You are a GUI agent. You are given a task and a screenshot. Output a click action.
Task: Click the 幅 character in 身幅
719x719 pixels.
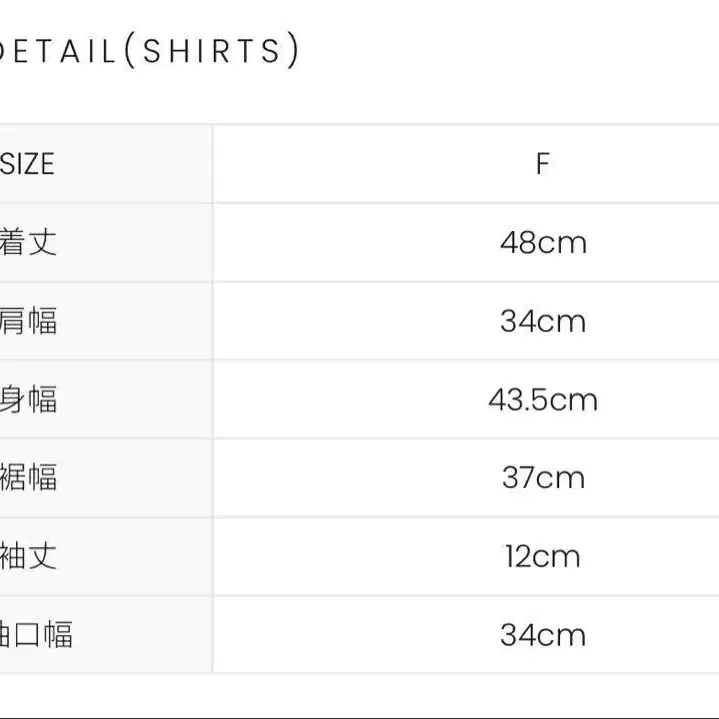tap(43, 399)
